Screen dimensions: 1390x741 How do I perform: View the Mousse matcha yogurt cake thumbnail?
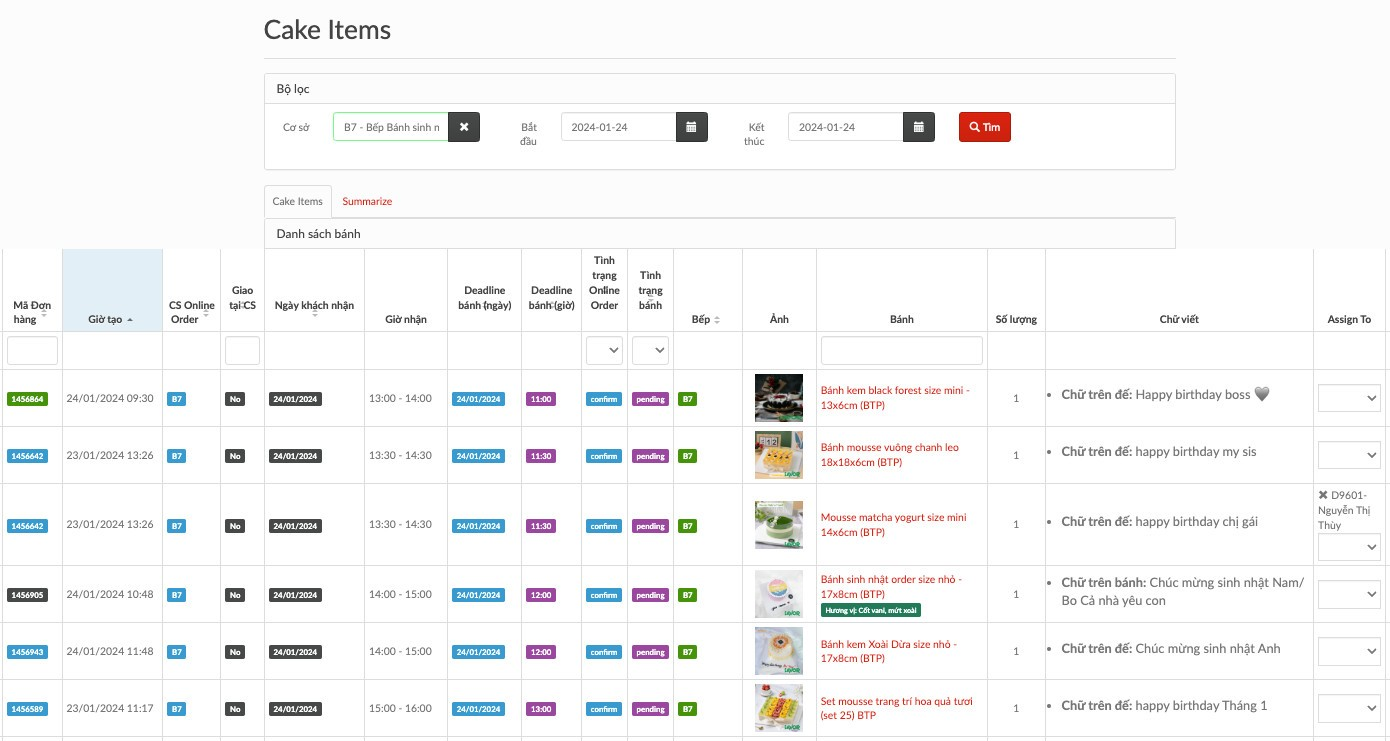[x=778, y=525]
